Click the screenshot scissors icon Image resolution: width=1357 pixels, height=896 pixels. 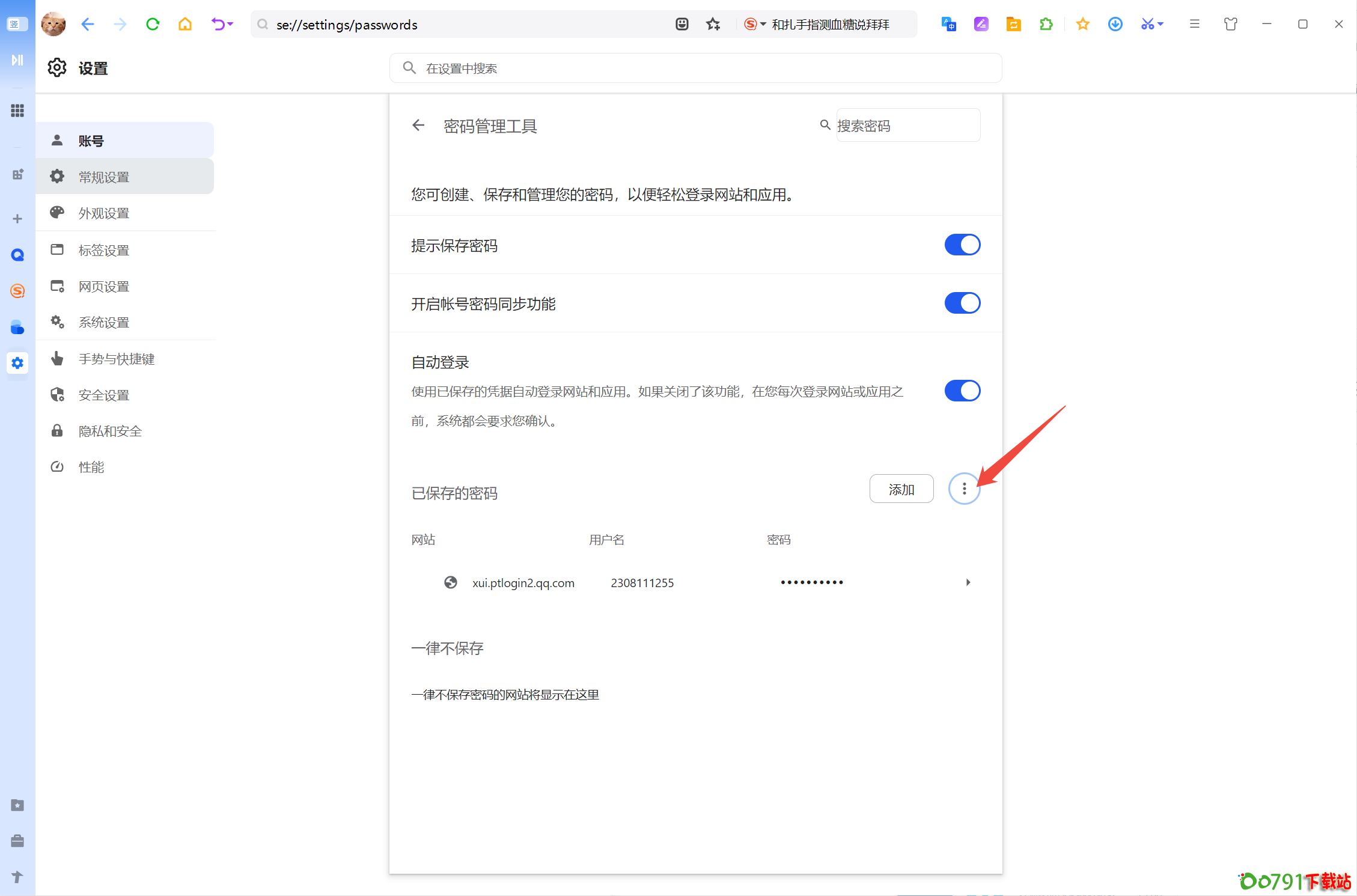1147,25
